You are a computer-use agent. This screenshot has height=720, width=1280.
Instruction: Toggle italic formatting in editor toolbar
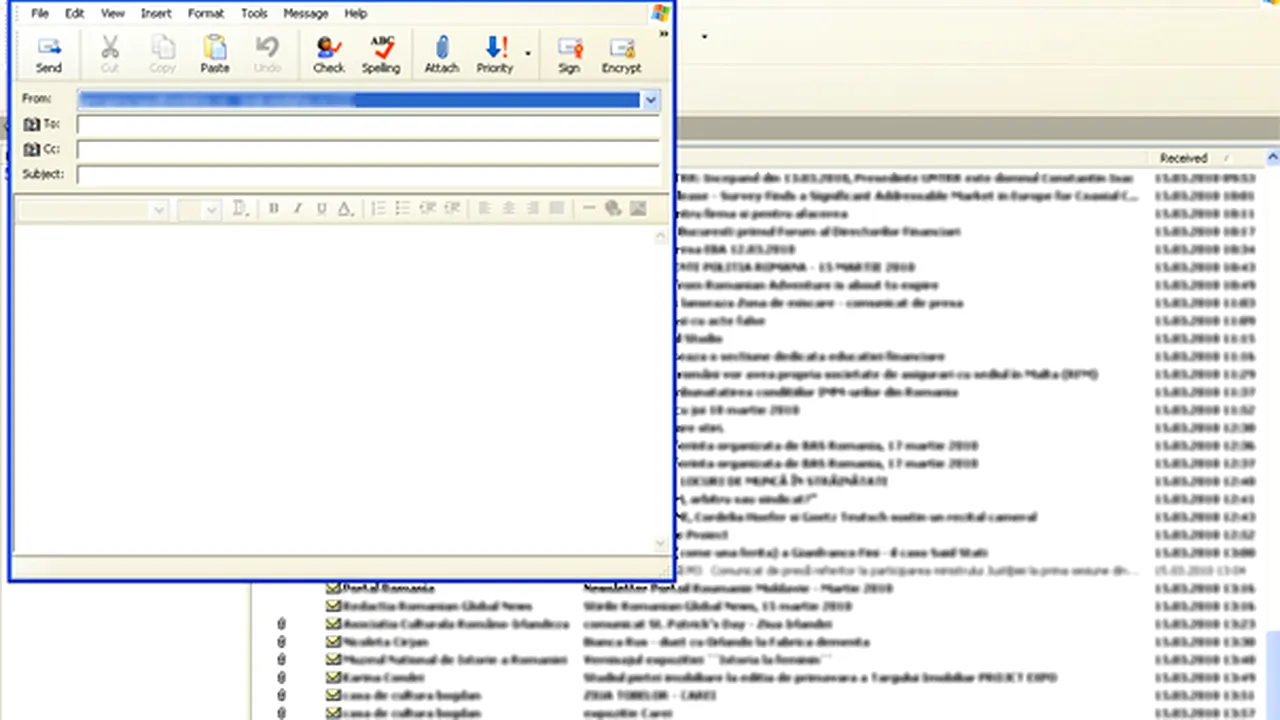pos(297,209)
